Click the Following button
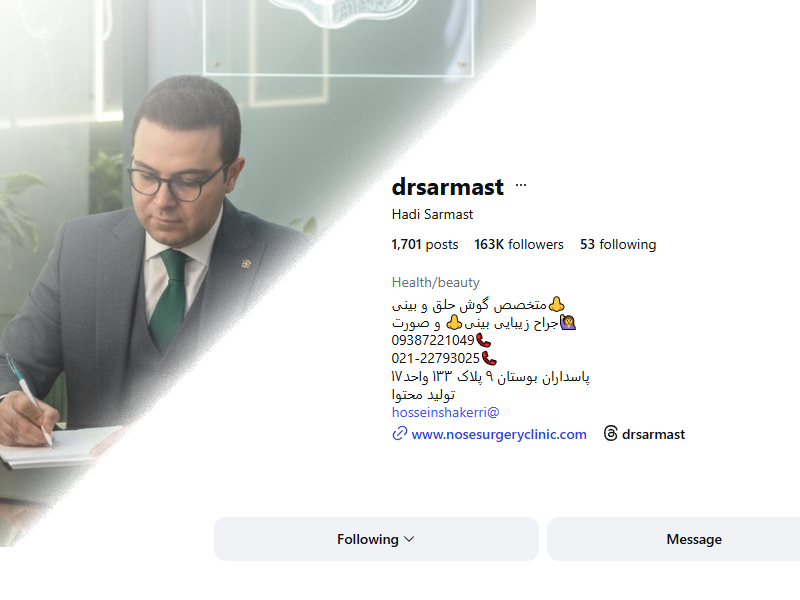The image size is (800, 600). click(x=376, y=539)
